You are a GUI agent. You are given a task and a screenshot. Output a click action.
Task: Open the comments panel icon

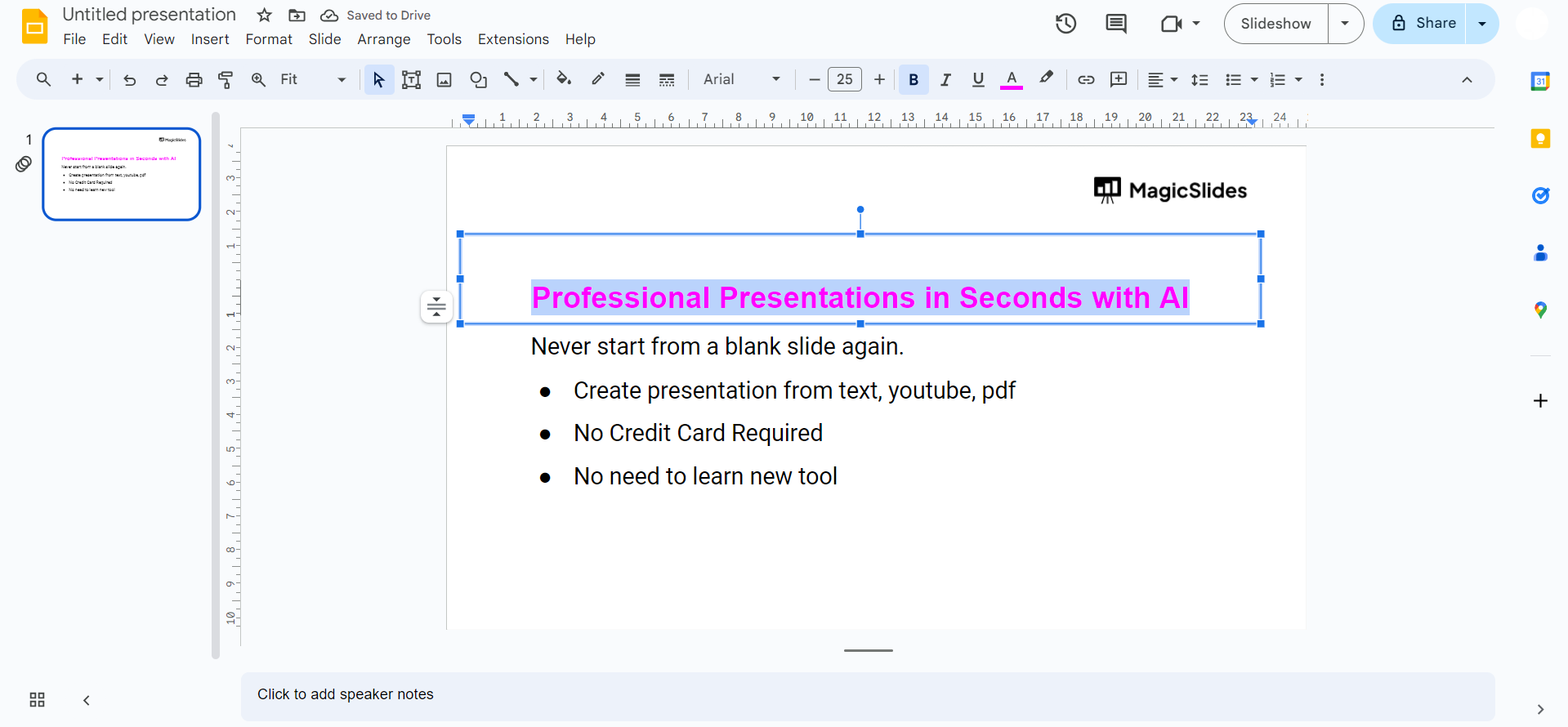pos(1115,24)
